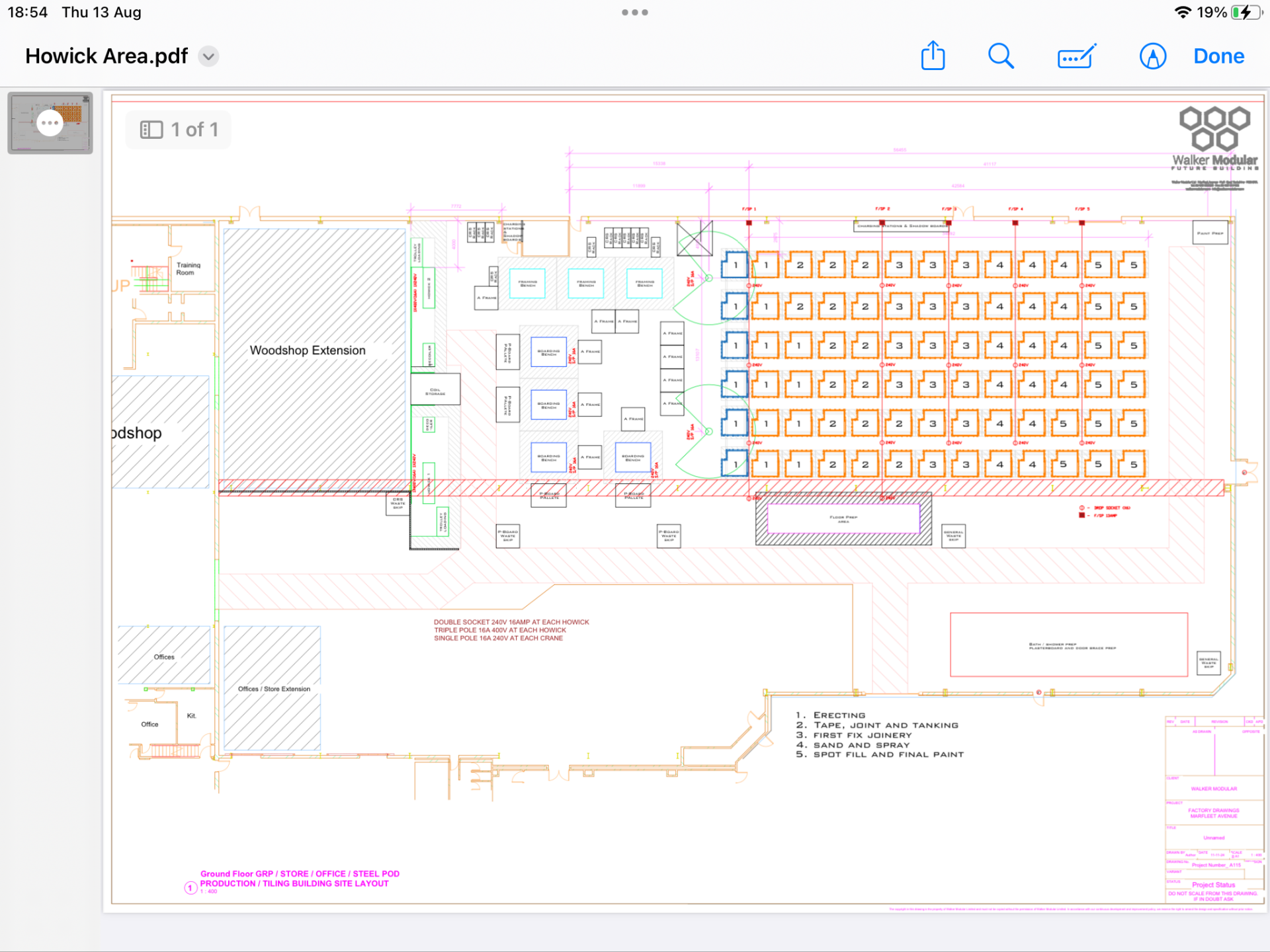1270x952 pixels.
Task: Tap the 'Sand and spray' legend line
Action: 853,745
